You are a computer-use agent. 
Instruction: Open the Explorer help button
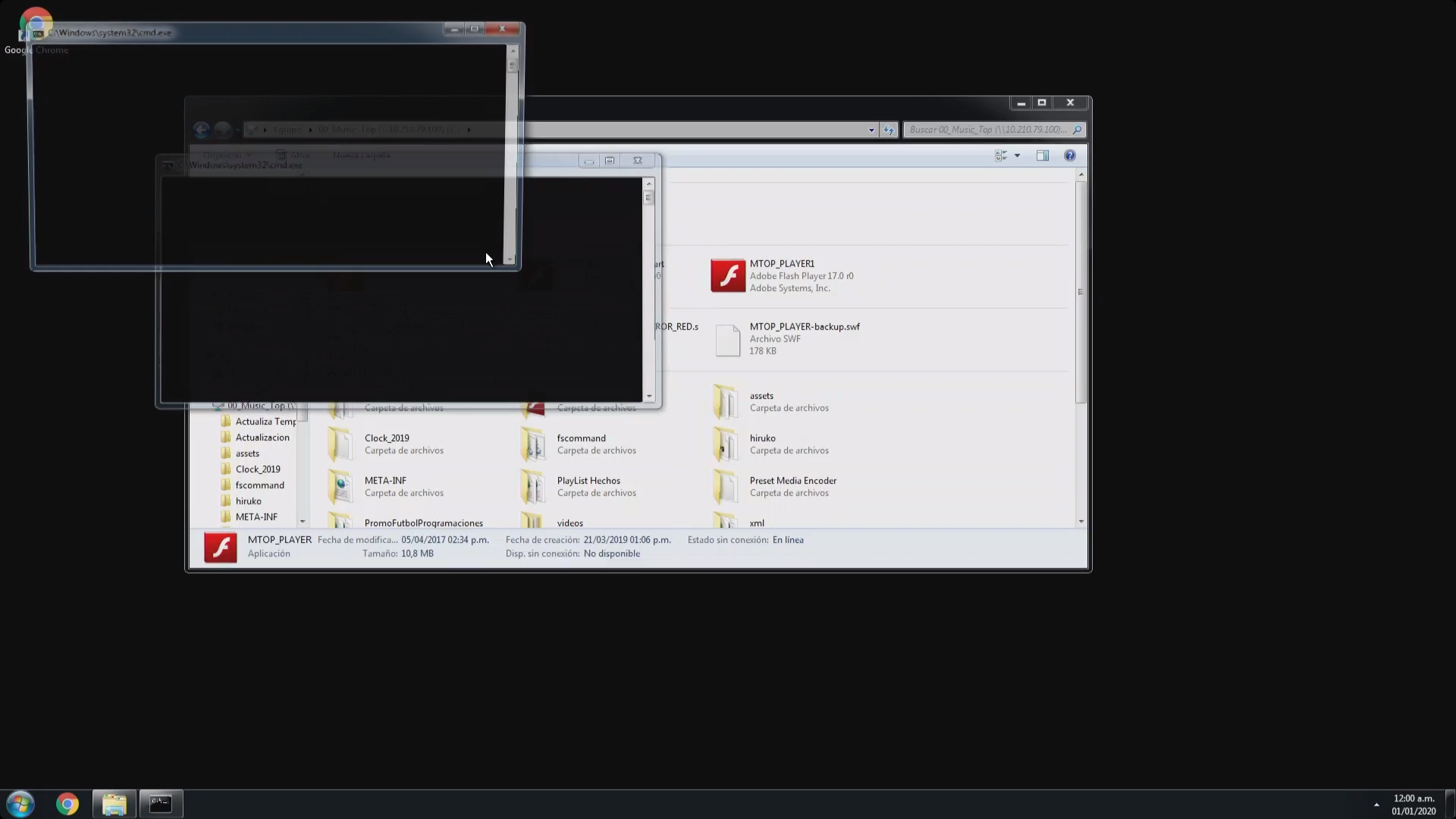1069,155
